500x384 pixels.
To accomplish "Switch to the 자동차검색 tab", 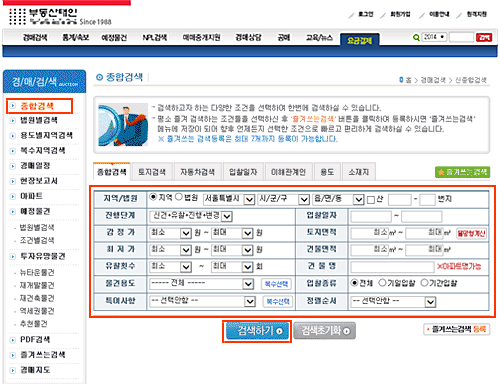I will click(197, 172).
